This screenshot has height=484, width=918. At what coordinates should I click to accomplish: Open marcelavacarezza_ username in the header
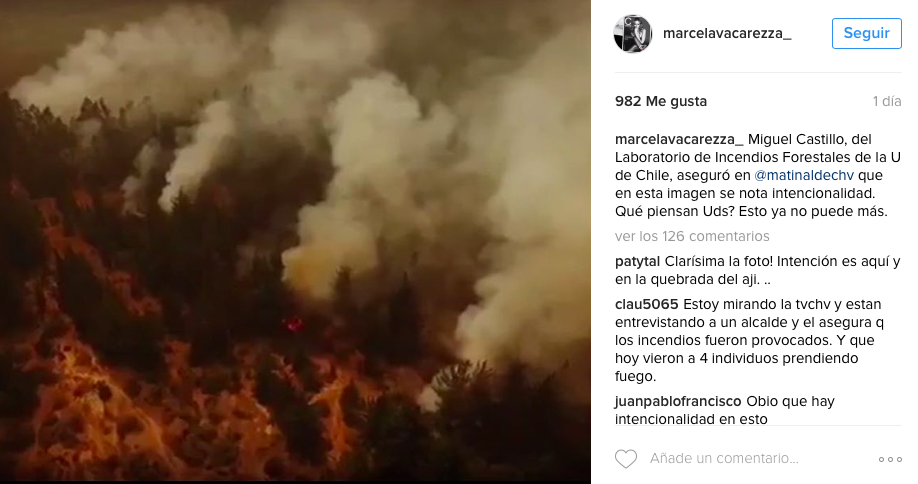727,33
